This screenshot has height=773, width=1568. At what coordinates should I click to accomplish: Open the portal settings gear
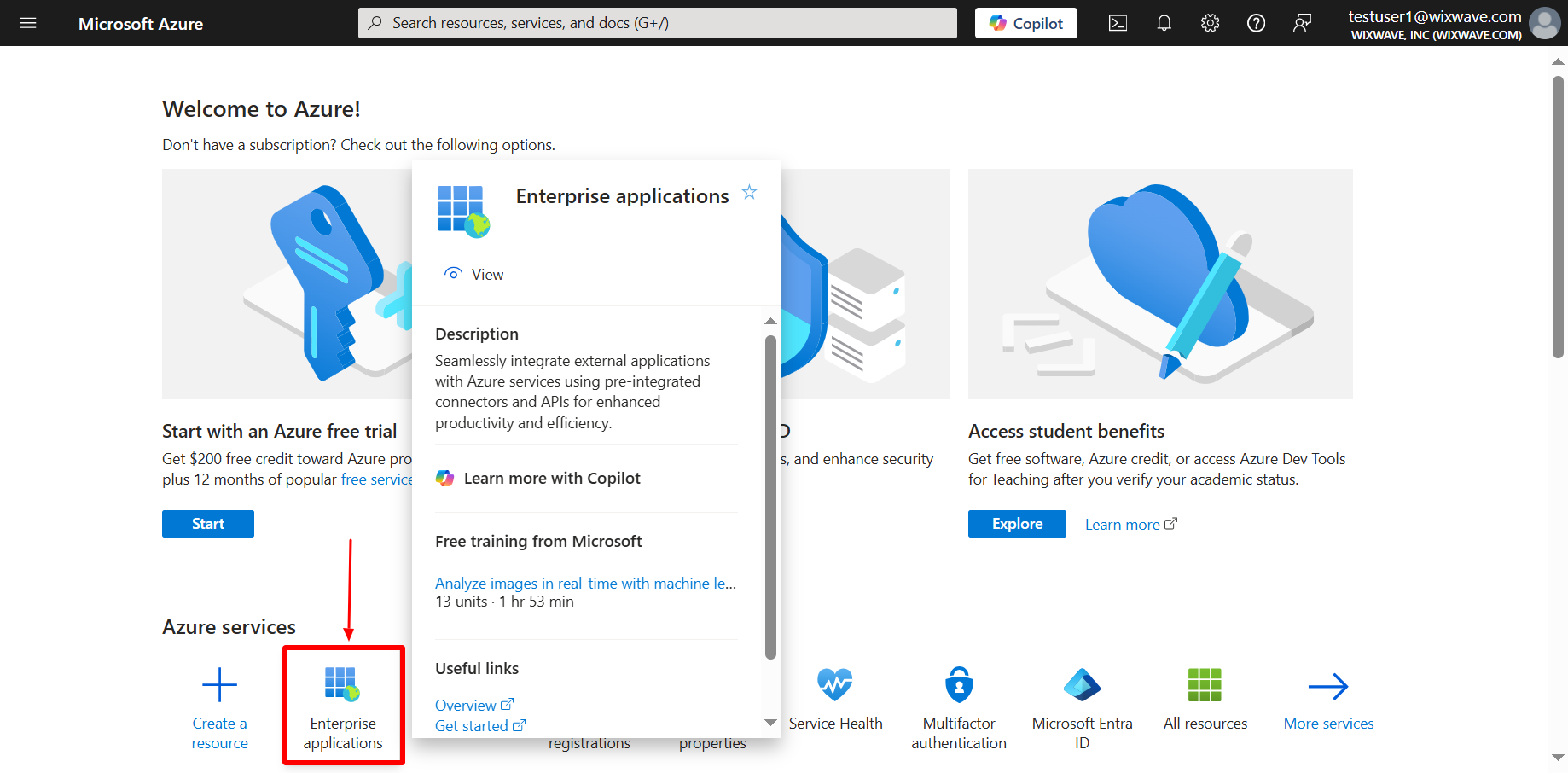click(x=1210, y=23)
